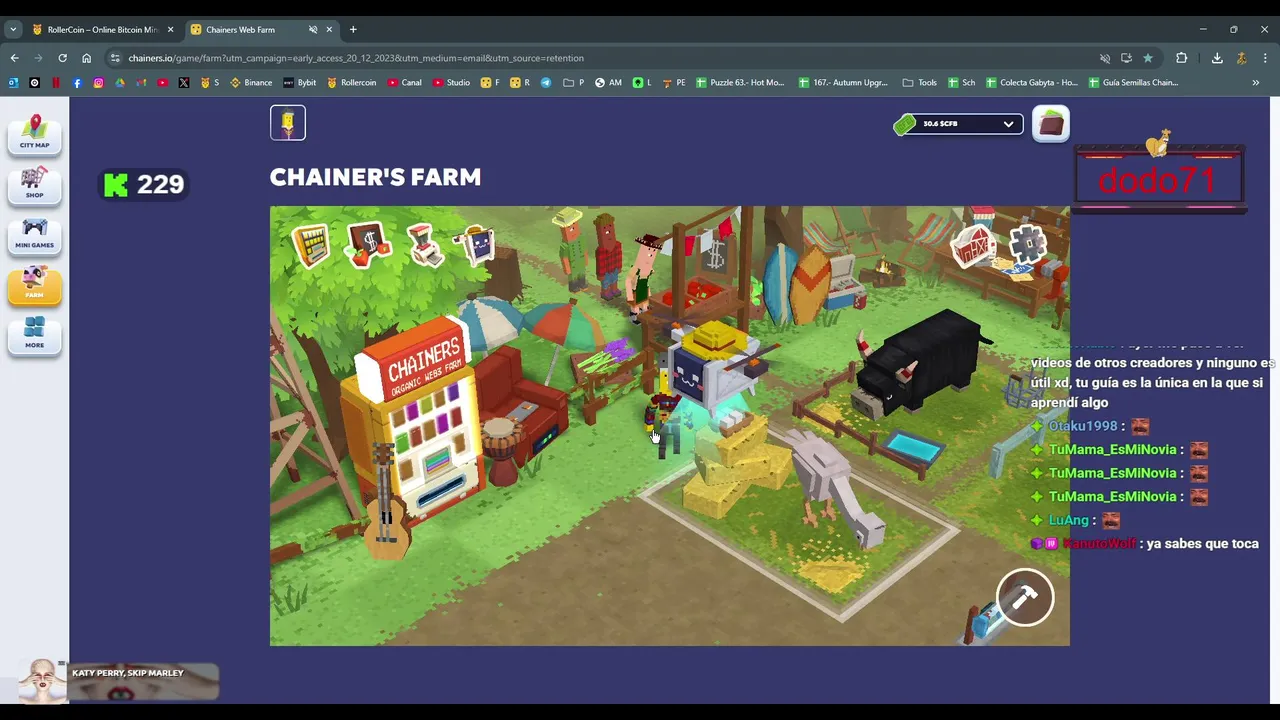
Task: Open the Guía Semillas Chain bookmark
Action: click(x=1133, y=82)
